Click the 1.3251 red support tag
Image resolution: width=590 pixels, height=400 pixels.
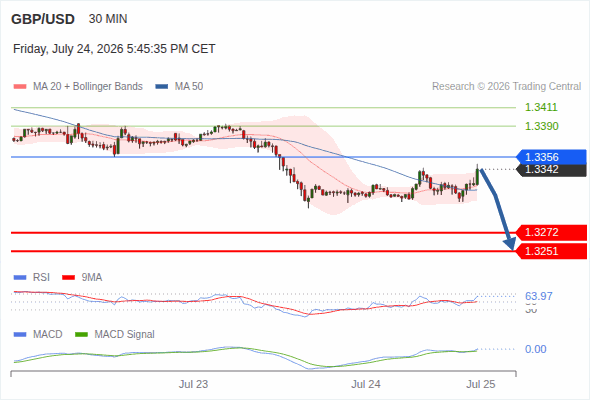551,251
